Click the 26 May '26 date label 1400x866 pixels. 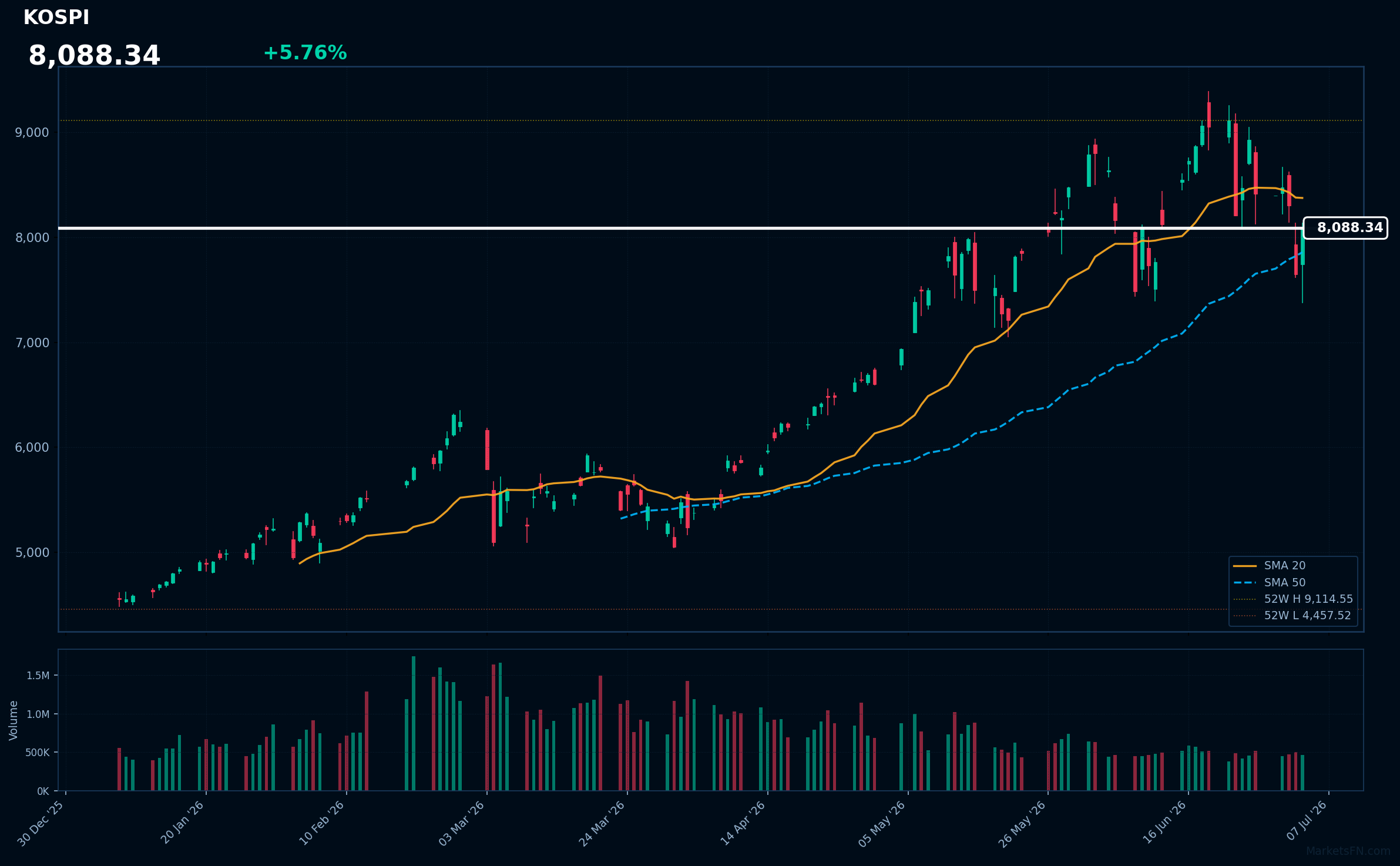[x=1022, y=824]
